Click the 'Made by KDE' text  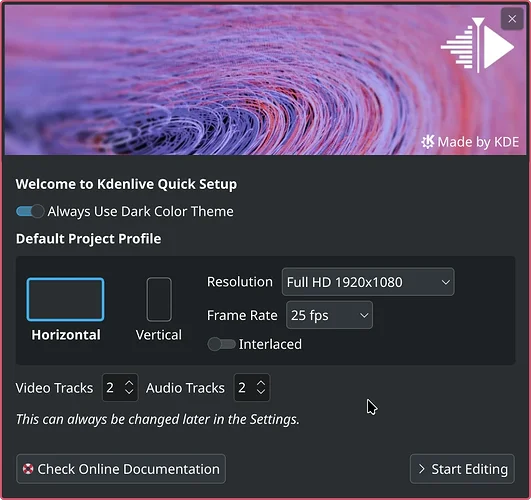pyautogui.click(x=478, y=142)
